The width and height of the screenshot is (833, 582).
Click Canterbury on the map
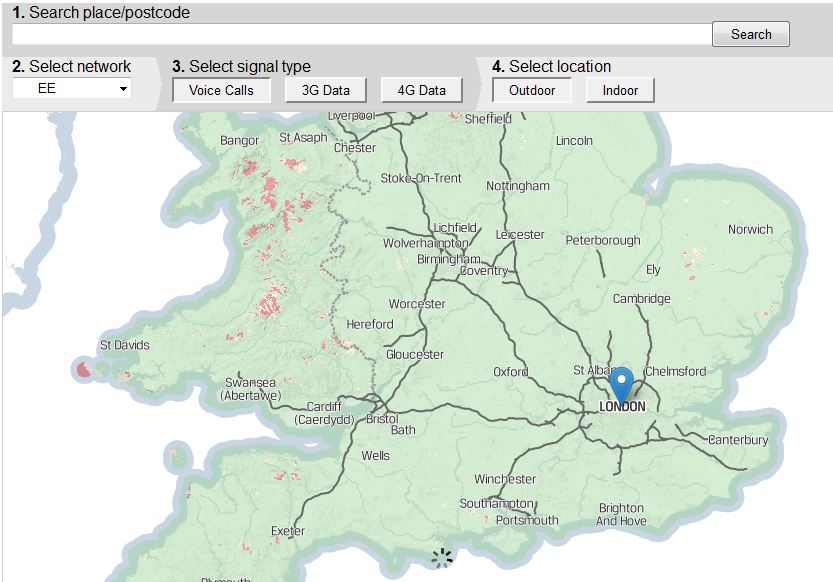click(x=737, y=440)
